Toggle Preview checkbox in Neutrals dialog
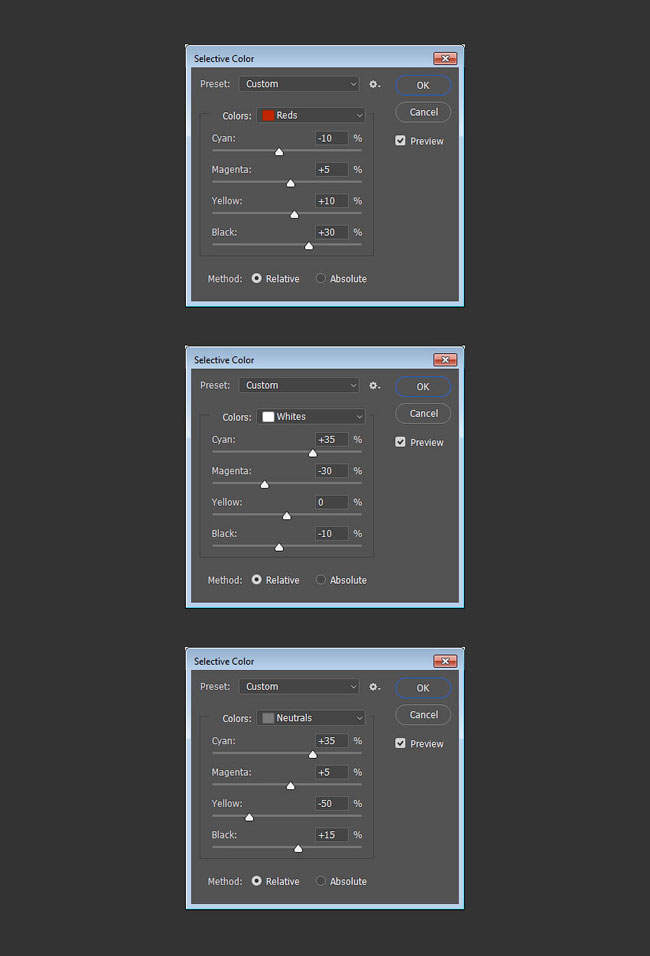The image size is (650, 956). tap(400, 743)
